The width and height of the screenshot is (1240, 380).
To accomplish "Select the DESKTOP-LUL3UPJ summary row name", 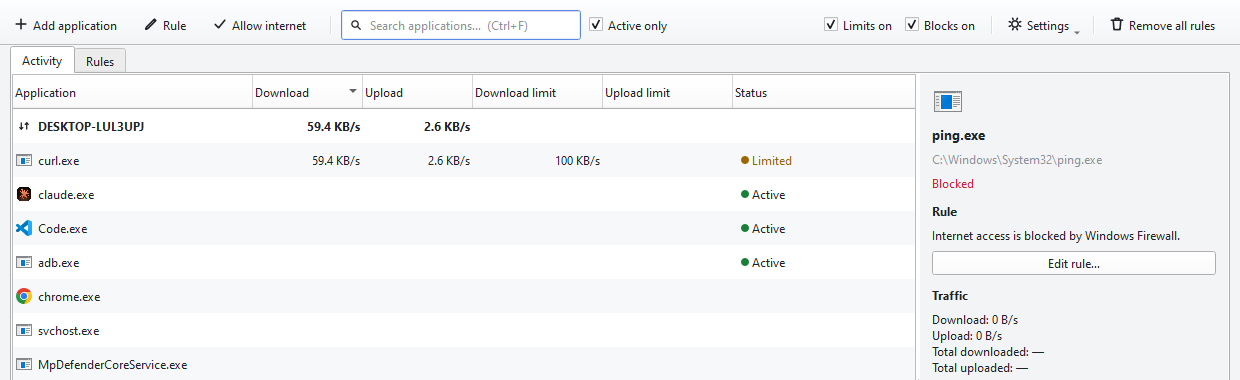I will [91, 127].
